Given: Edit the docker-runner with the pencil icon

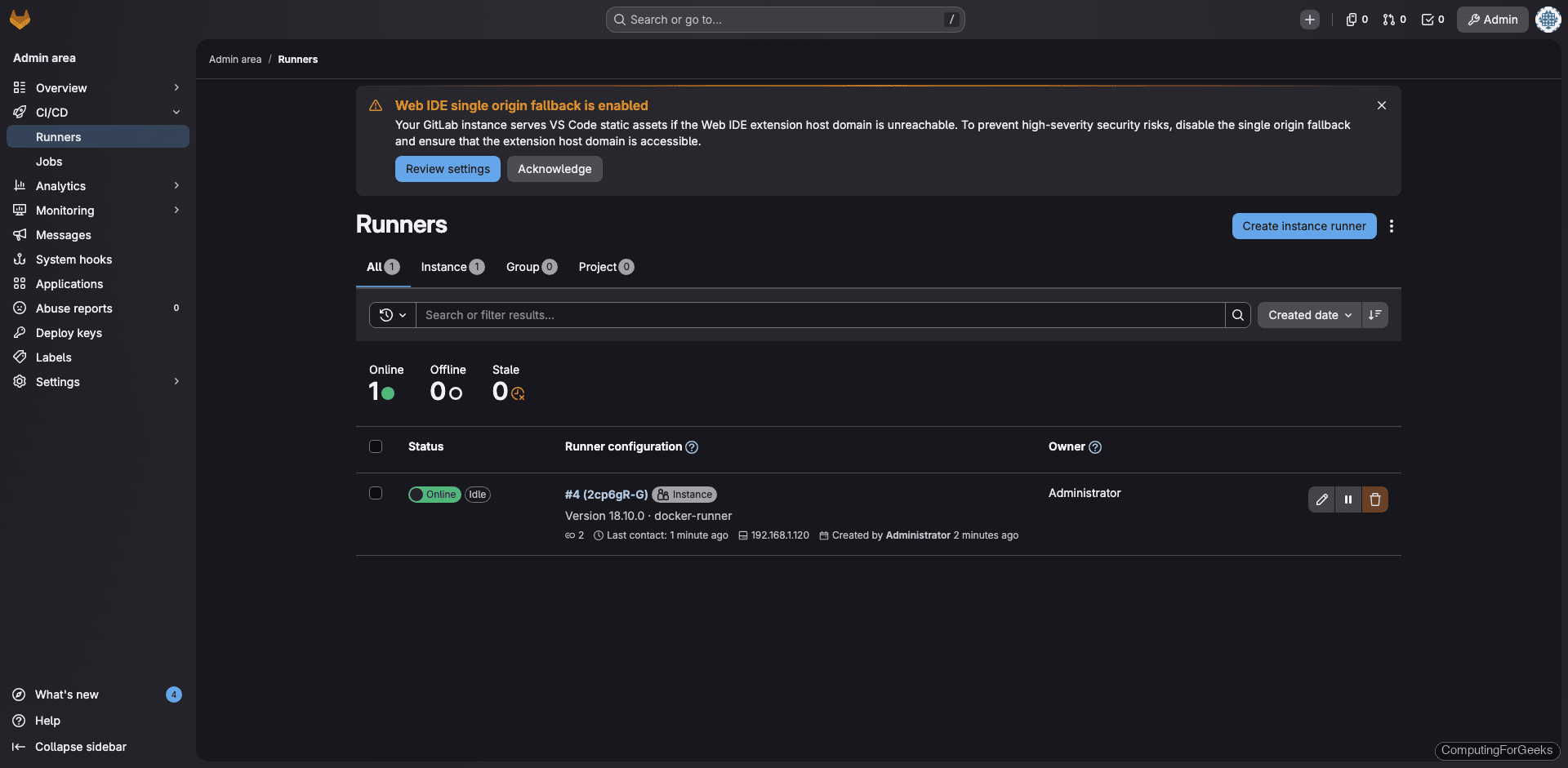Looking at the screenshot, I should point(1322,499).
